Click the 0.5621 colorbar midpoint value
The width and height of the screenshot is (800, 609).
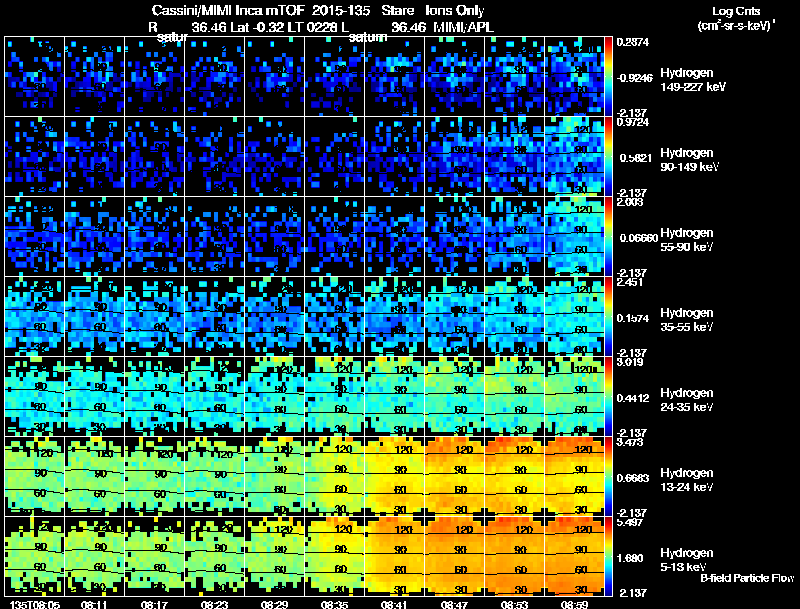[635, 158]
